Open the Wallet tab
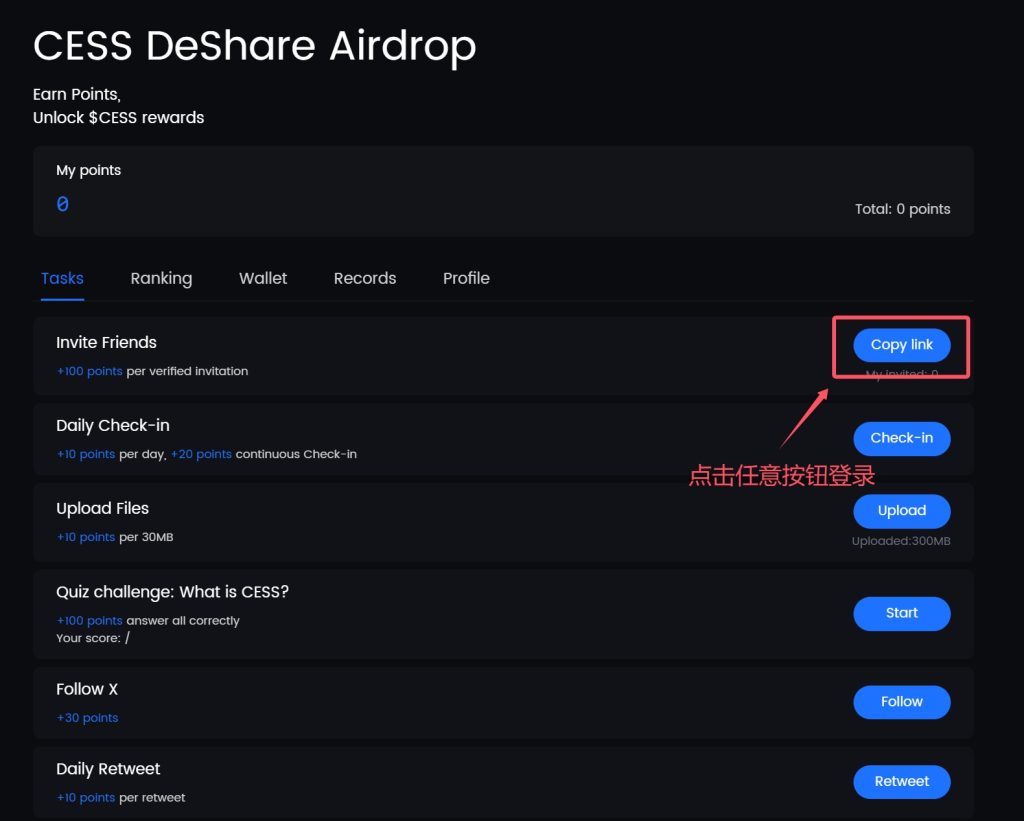The height and width of the screenshot is (821, 1024). [263, 278]
